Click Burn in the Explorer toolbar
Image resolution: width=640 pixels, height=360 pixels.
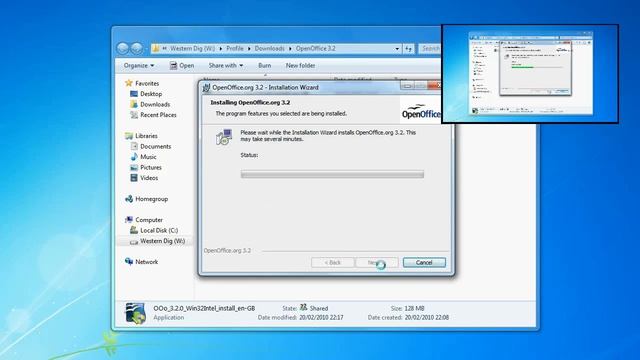pyautogui.click(x=264, y=65)
